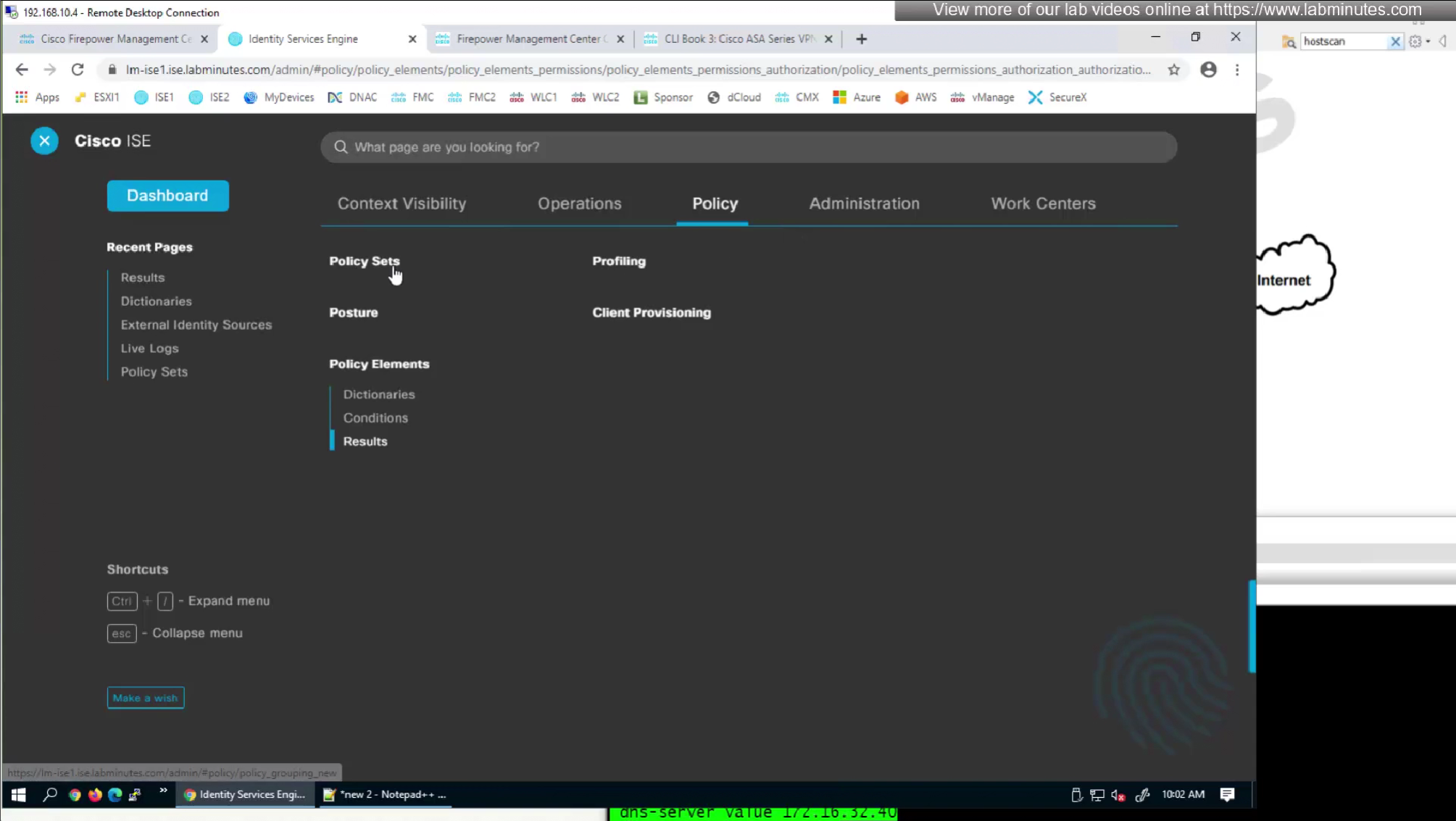The height and width of the screenshot is (821, 1456).
Task: Open the FMC bookmark shortcut
Action: 412,97
